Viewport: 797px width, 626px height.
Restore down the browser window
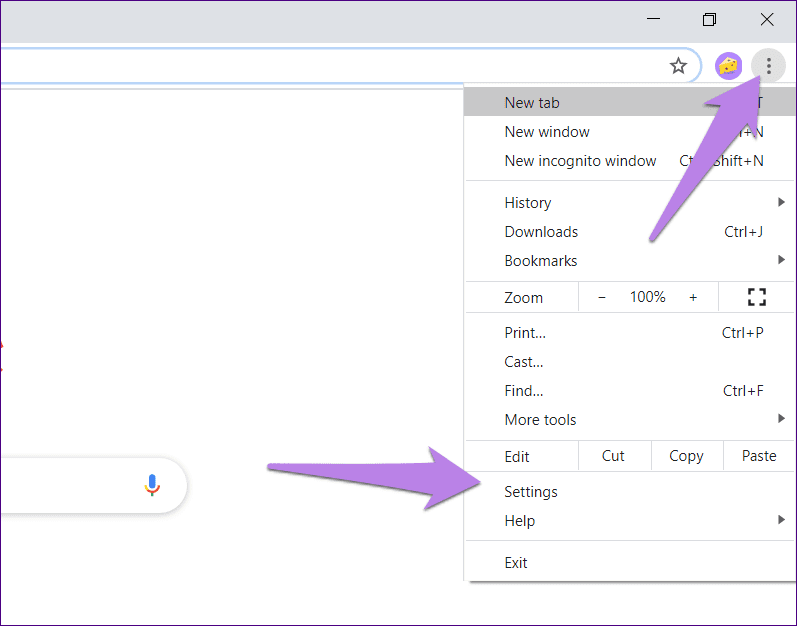pos(709,20)
